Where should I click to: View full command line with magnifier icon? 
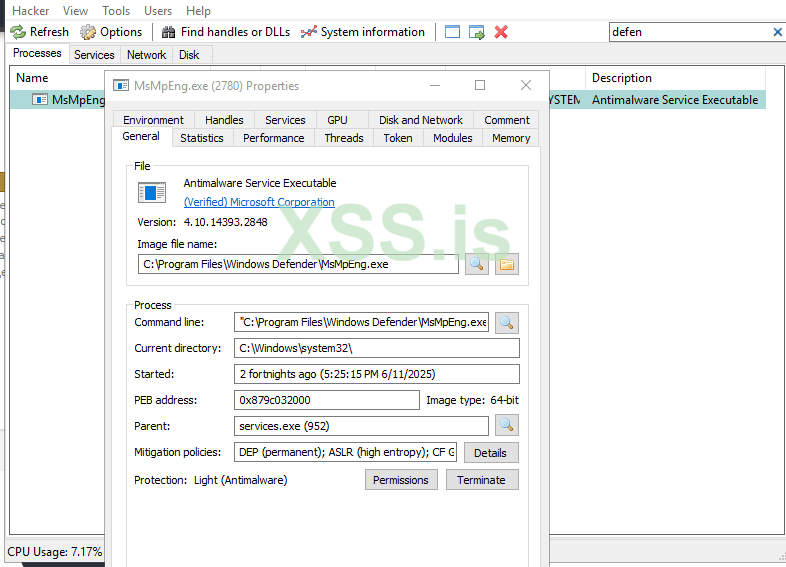507,322
